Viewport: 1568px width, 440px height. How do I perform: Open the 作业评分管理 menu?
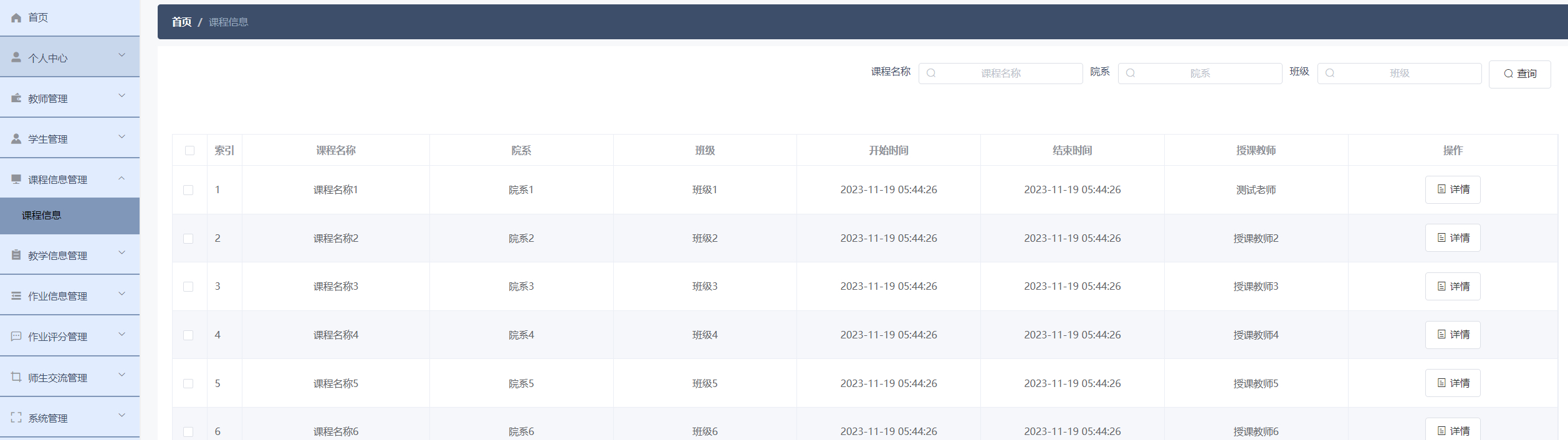click(70, 336)
